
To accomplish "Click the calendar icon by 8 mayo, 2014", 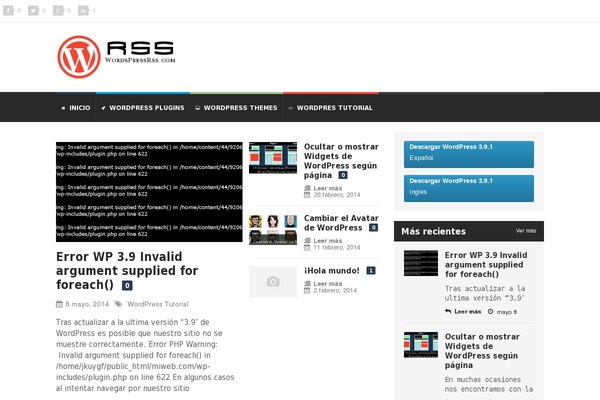I will tap(59, 304).
